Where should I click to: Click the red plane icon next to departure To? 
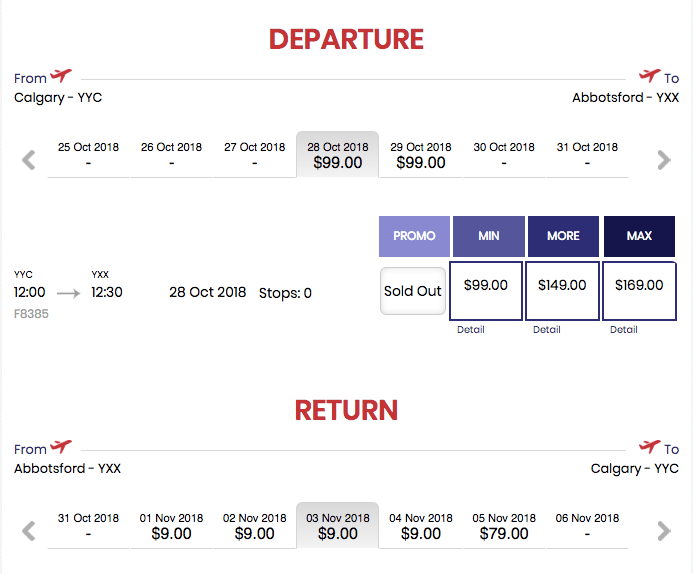(x=650, y=76)
